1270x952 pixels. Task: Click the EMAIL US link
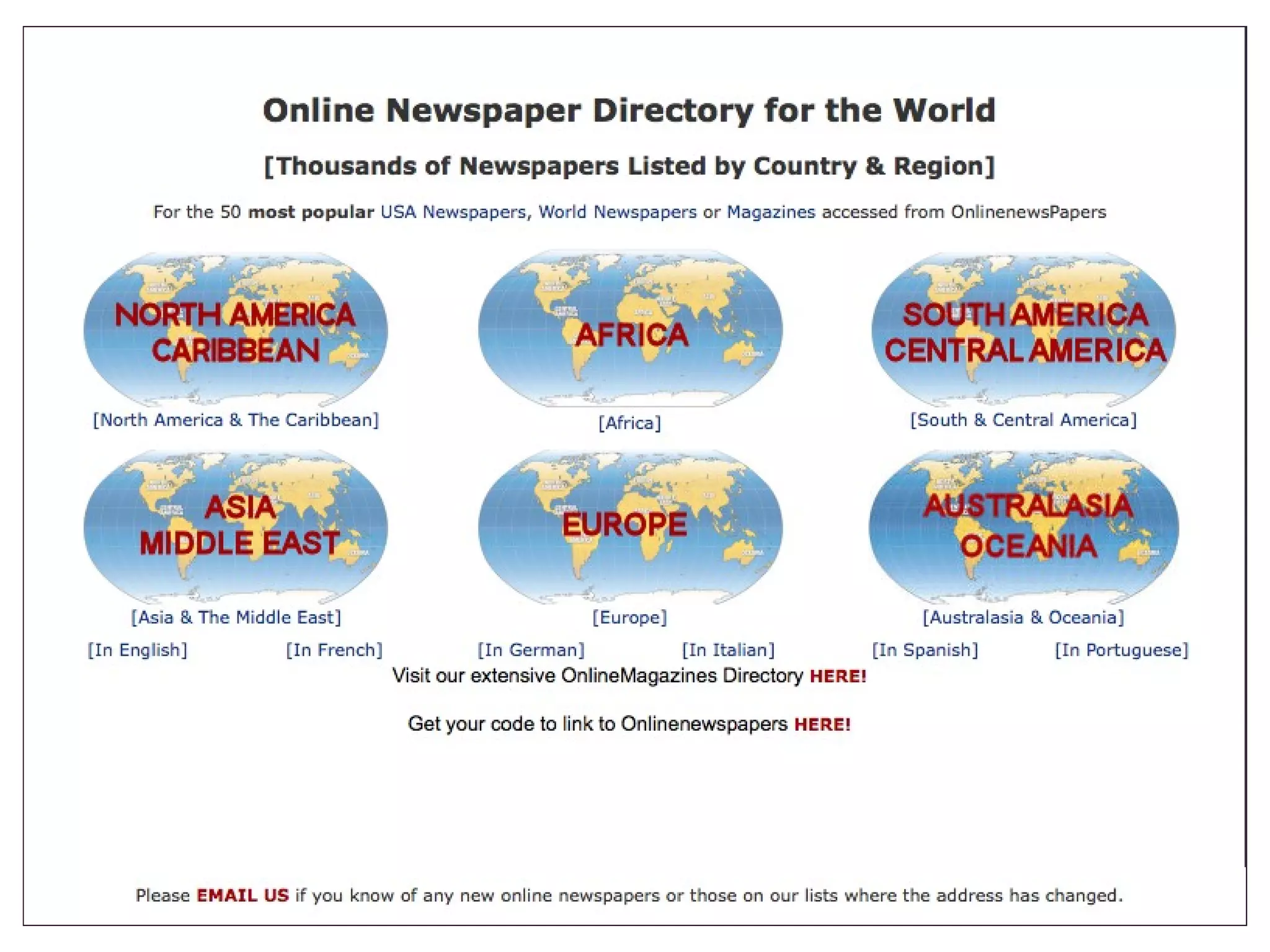click(x=242, y=896)
